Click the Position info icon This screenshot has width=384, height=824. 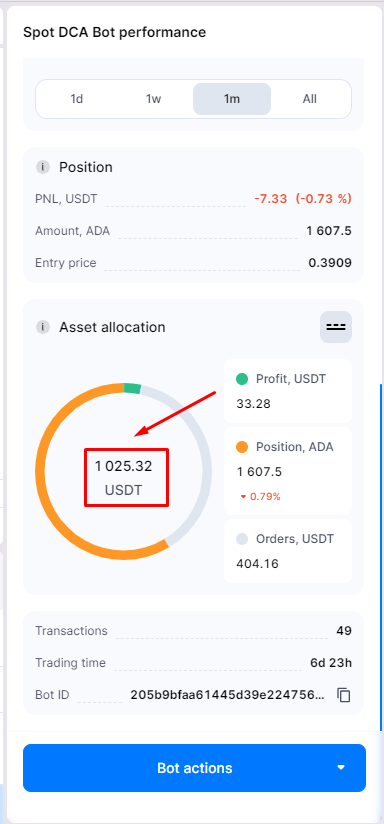tap(43, 168)
